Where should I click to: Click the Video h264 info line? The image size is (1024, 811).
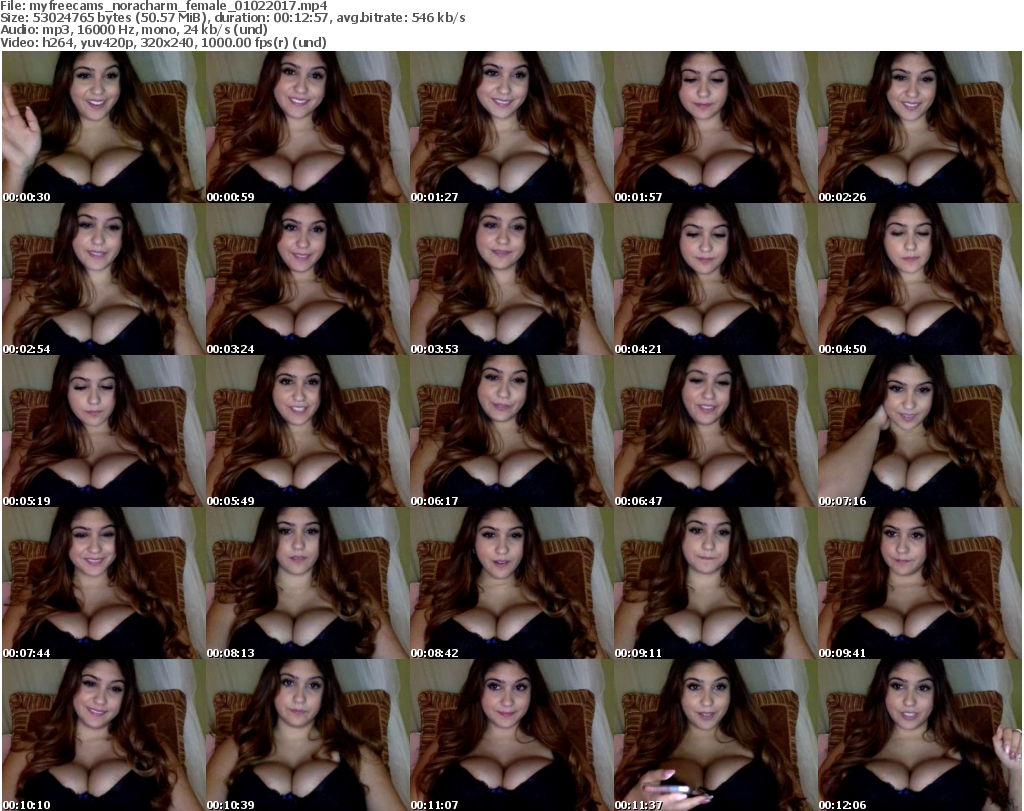(163, 42)
